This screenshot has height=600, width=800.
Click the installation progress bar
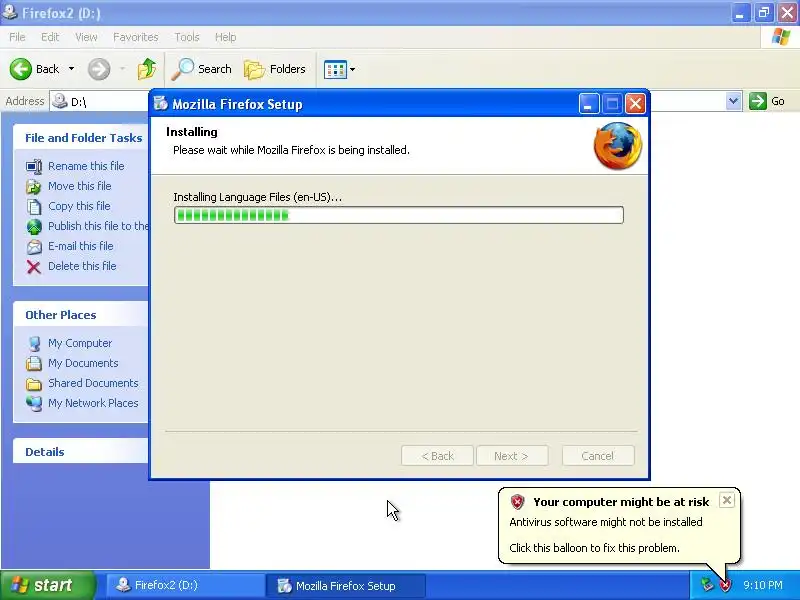pyautogui.click(x=398, y=215)
